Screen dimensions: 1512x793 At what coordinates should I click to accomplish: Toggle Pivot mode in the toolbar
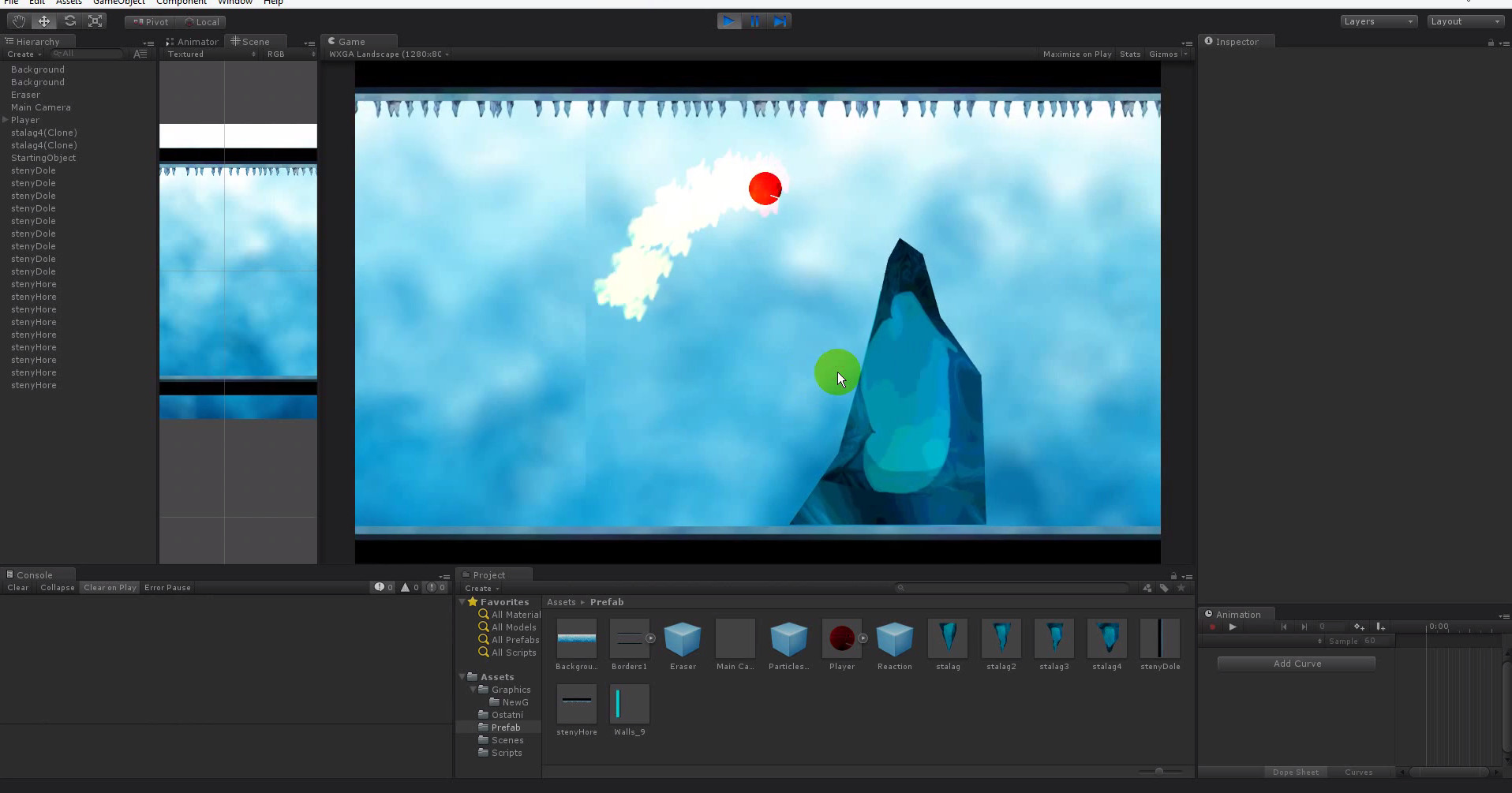tap(148, 21)
